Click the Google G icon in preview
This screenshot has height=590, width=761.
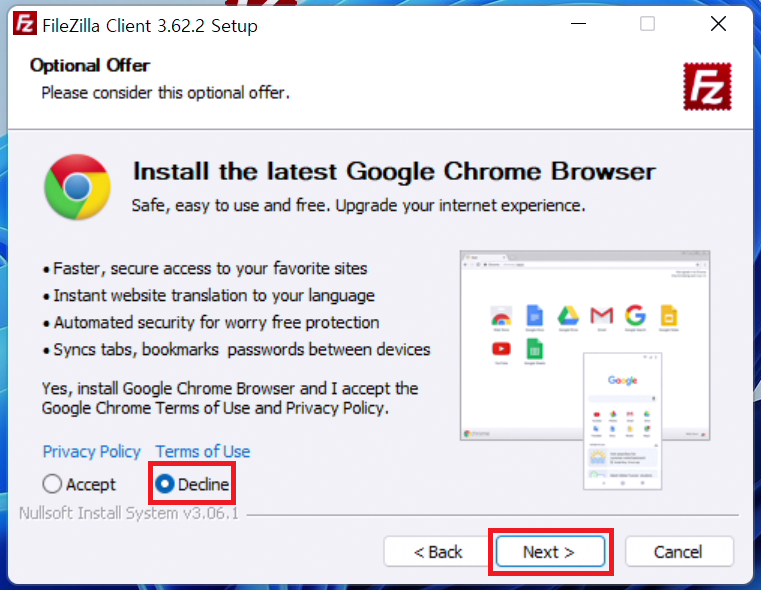coord(635,315)
